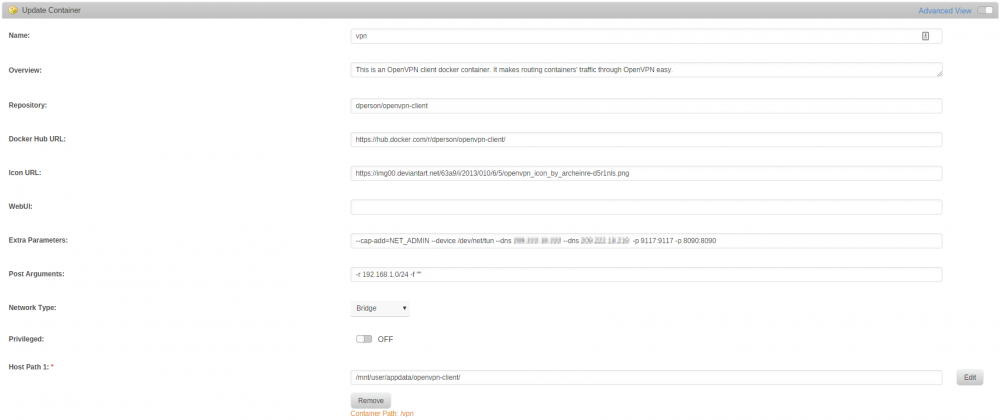1000x420 pixels.
Task: Click the "Post Arguments:" label
Action: click(37, 274)
